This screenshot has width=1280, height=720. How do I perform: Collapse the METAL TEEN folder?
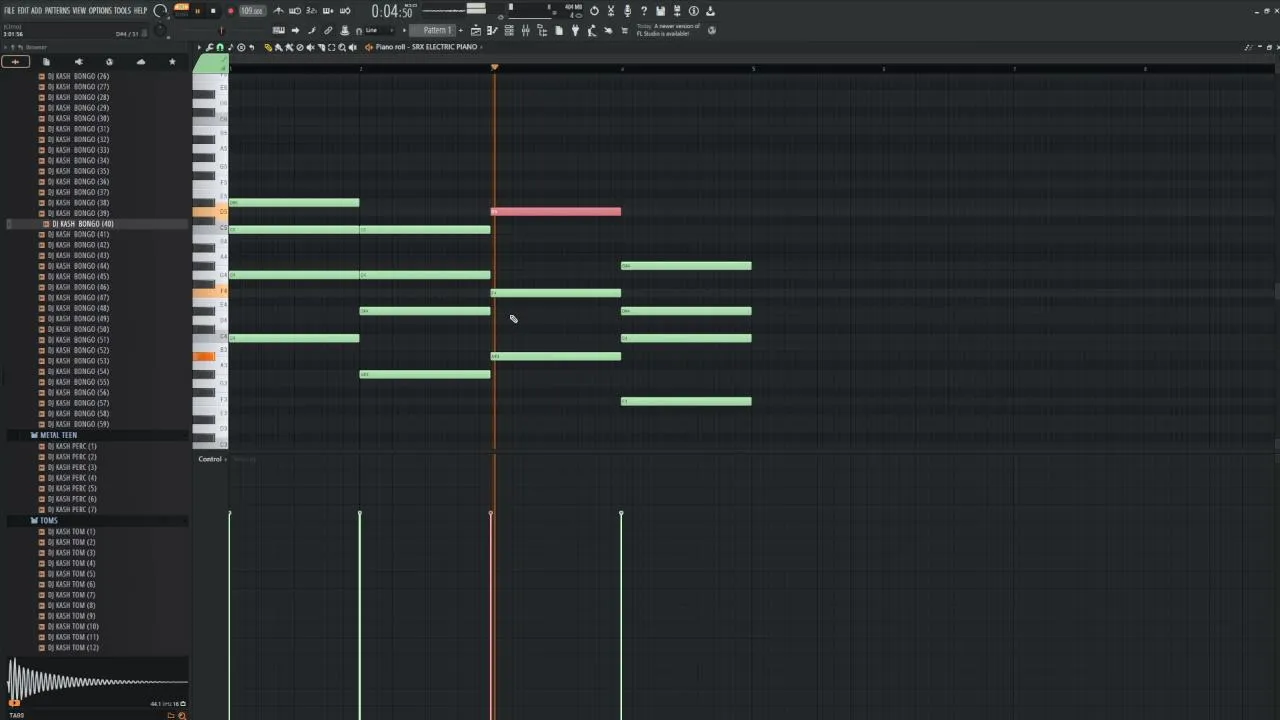coord(56,435)
